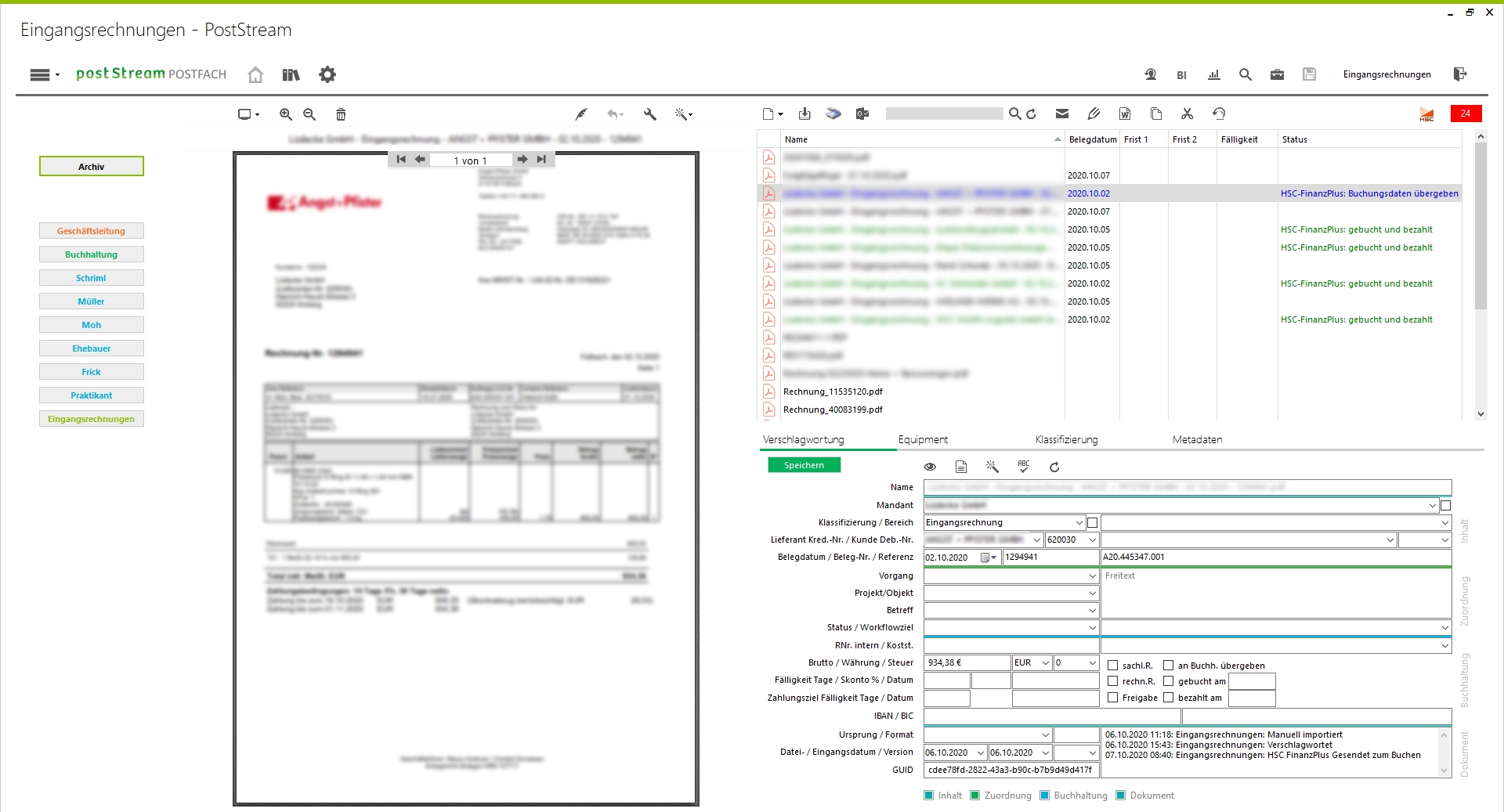1504x812 pixels.
Task: Open the library books icon
Action: coord(291,74)
